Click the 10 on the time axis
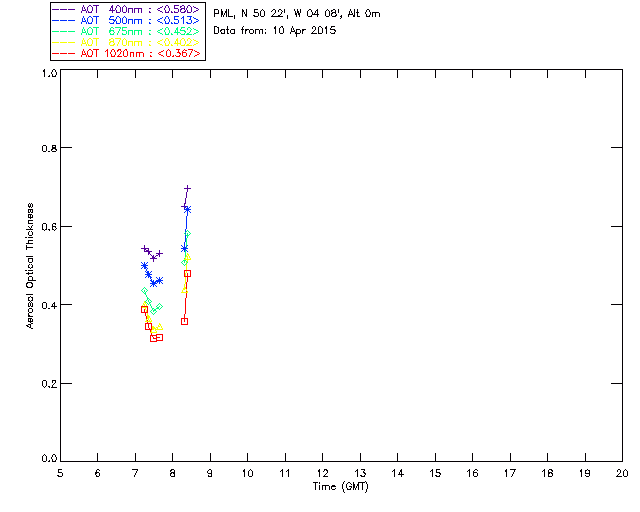This screenshot has width=640, height=512. [247, 473]
